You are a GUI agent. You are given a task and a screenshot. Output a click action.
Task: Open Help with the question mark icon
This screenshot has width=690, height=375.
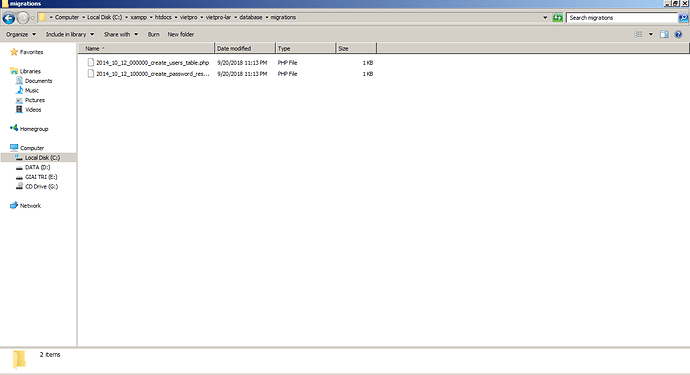click(x=678, y=34)
